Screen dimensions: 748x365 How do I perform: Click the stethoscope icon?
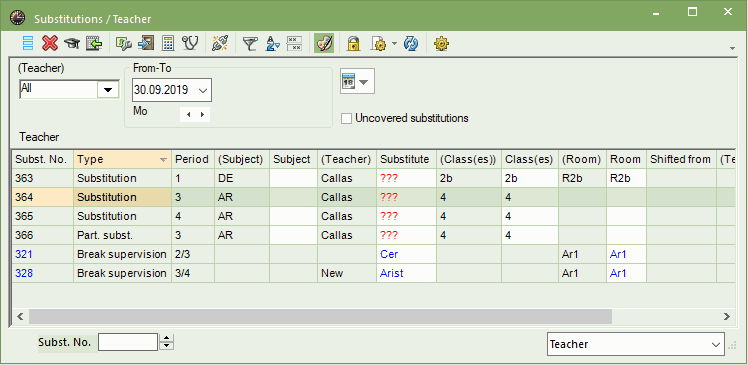click(190, 43)
